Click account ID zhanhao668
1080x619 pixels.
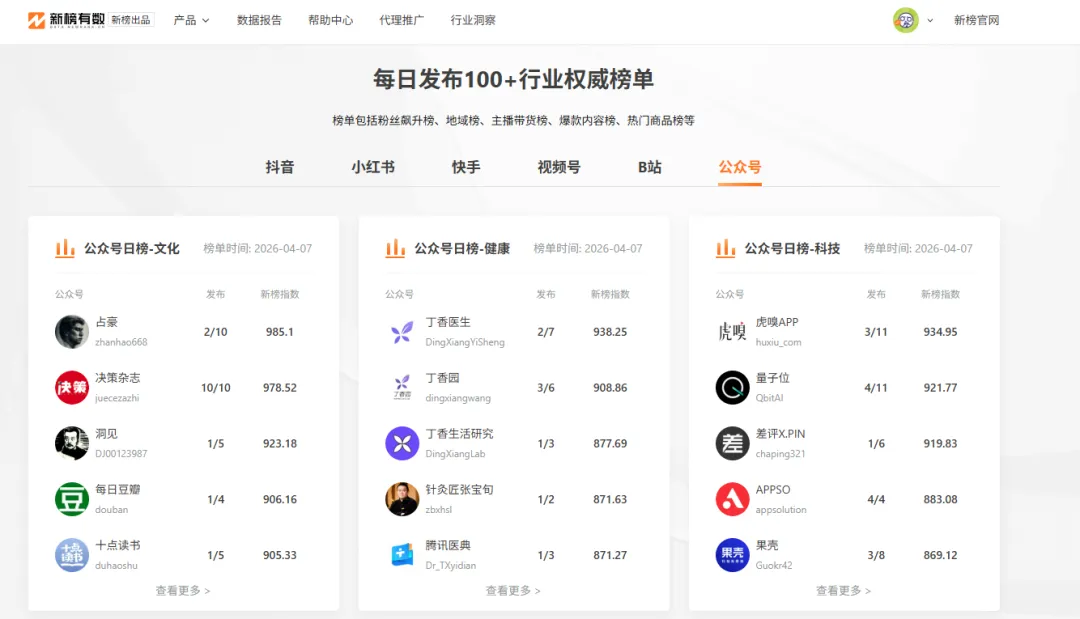pos(121,342)
